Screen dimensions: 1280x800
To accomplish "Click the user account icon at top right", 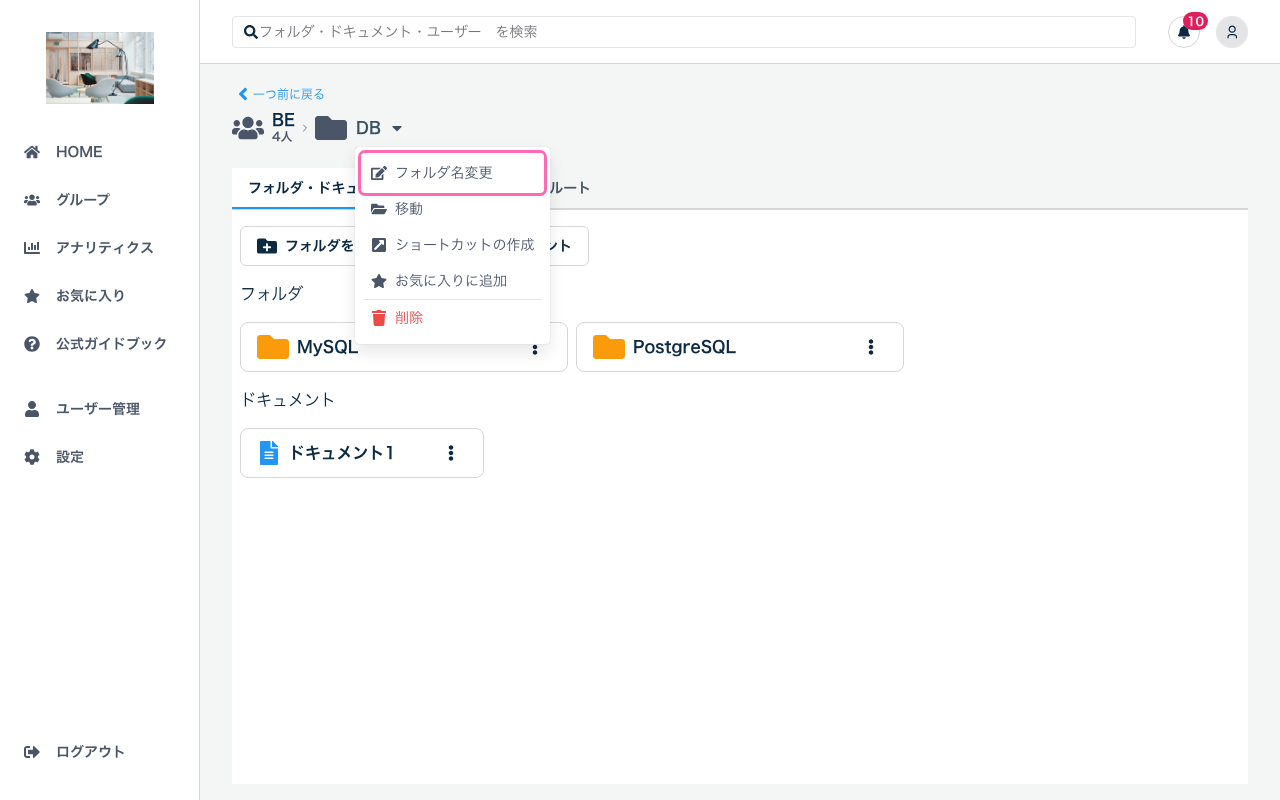I will click(1232, 32).
